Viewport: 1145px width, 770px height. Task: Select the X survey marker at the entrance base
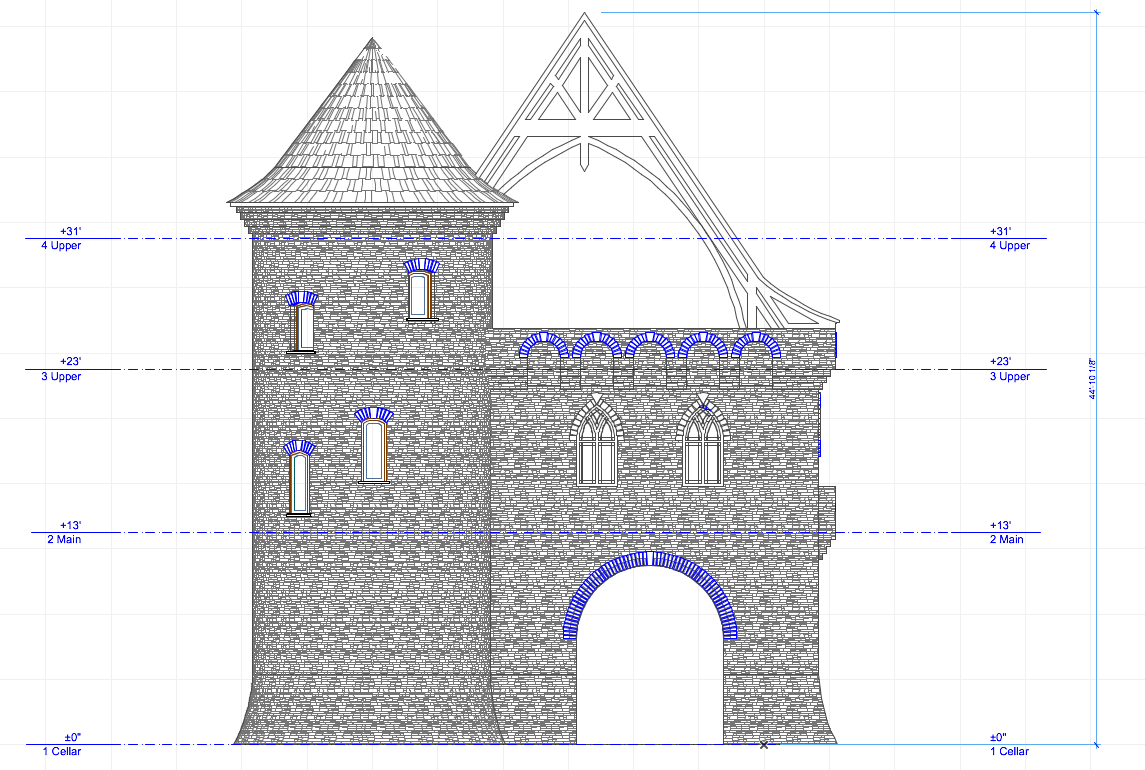click(x=764, y=745)
